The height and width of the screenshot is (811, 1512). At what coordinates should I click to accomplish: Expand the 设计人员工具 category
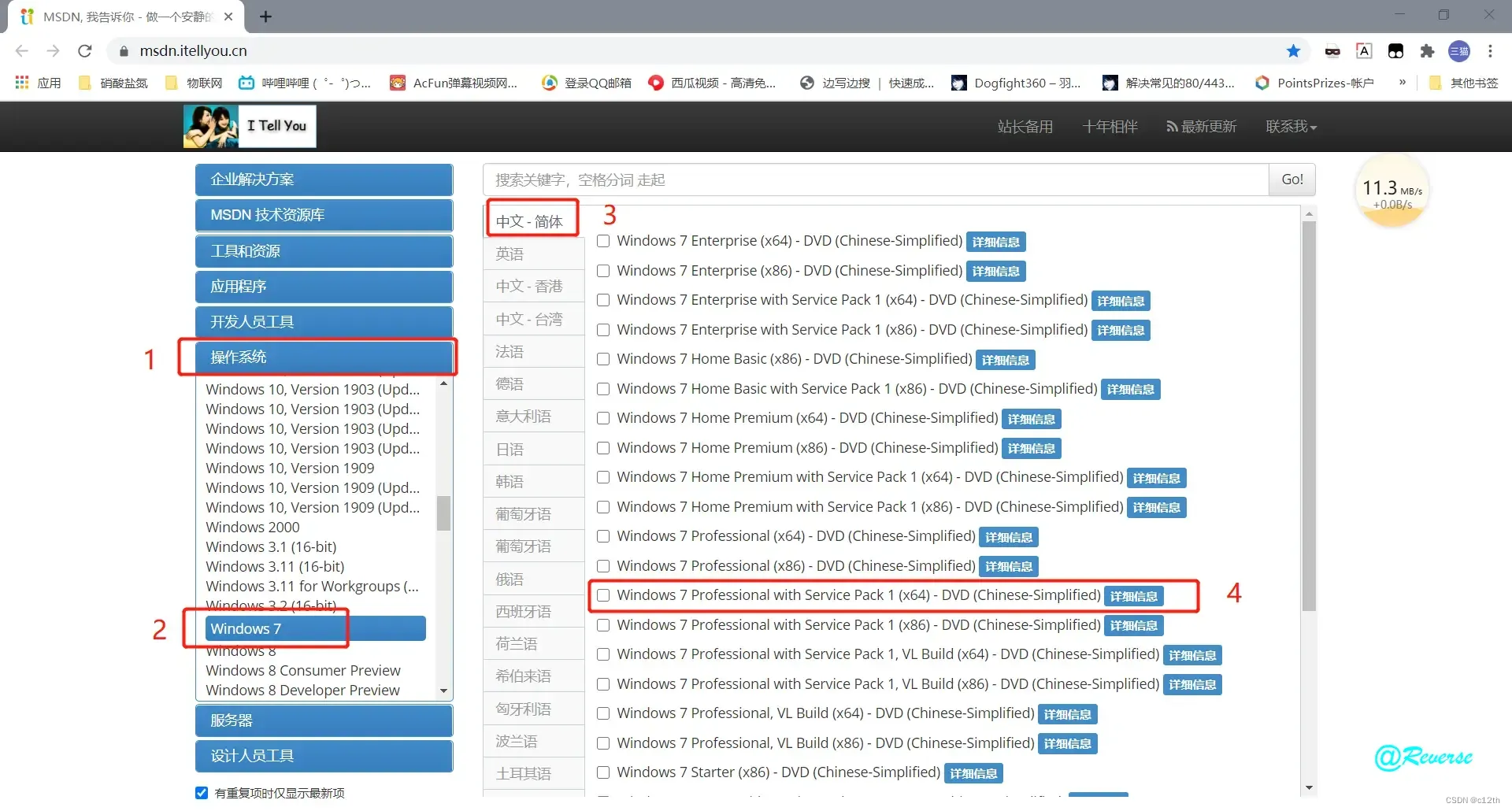324,756
